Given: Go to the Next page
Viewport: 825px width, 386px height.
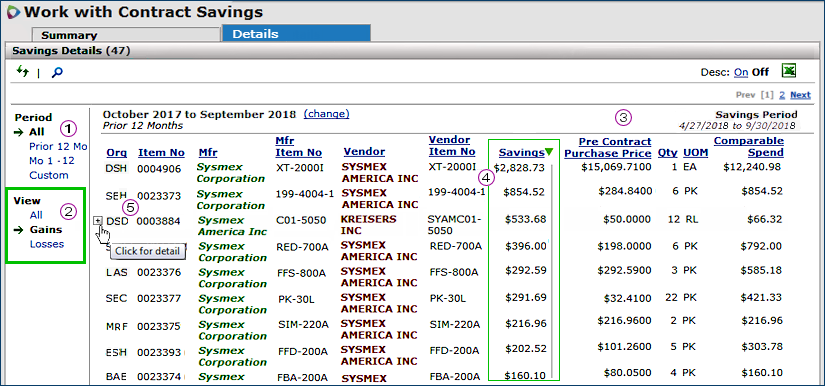Looking at the screenshot, I should (x=800, y=95).
